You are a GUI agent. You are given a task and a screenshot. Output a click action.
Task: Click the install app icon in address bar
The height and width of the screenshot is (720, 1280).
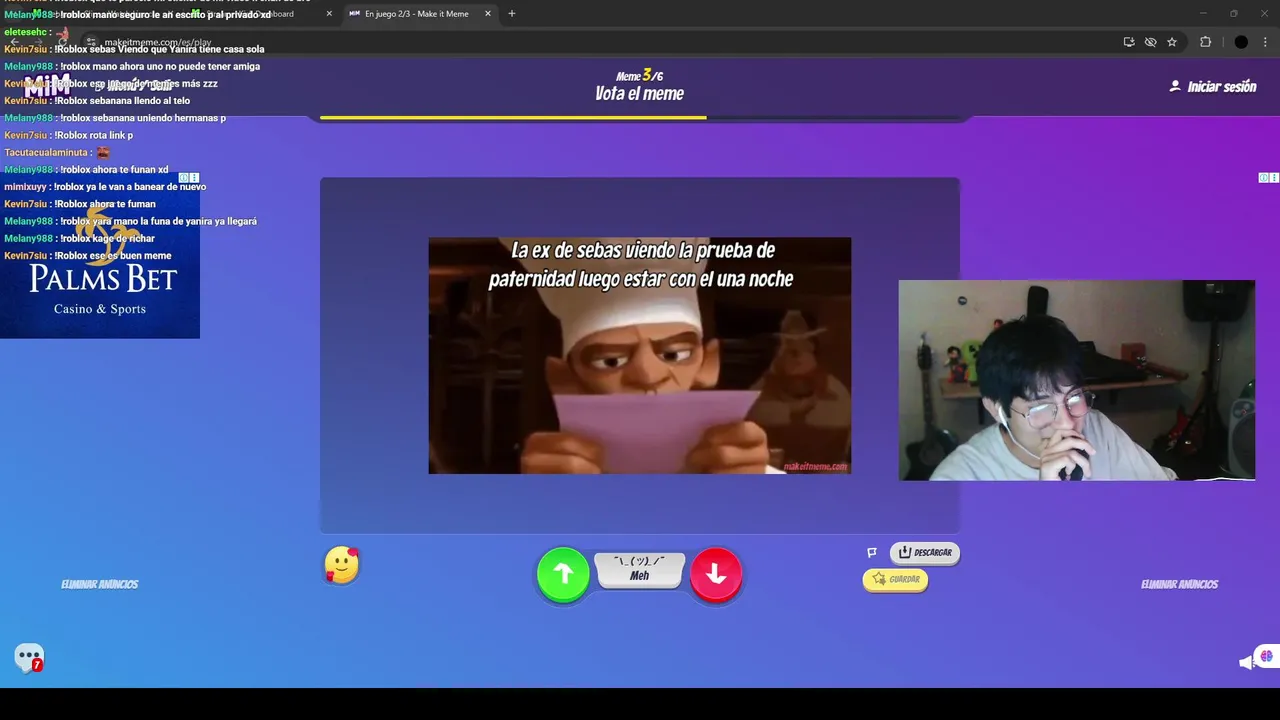(x=1129, y=42)
